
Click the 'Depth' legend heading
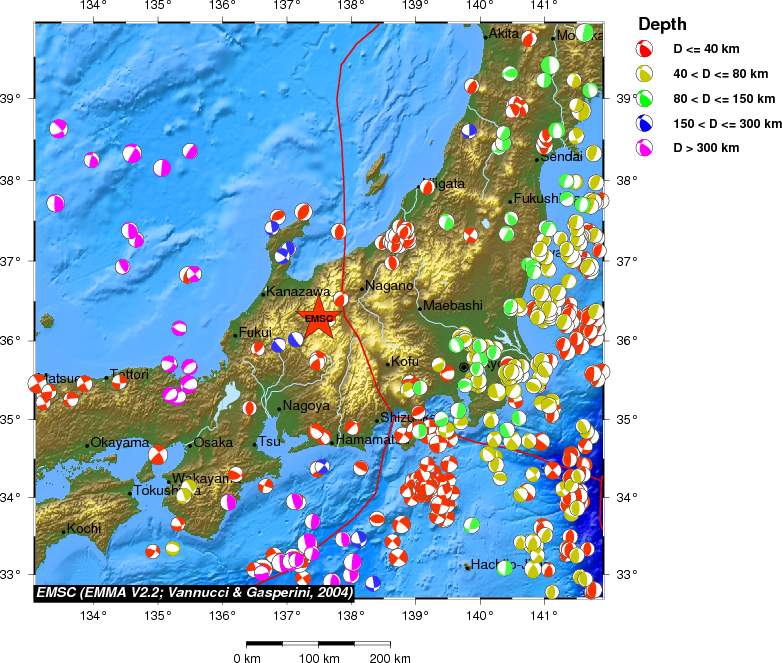point(662,24)
